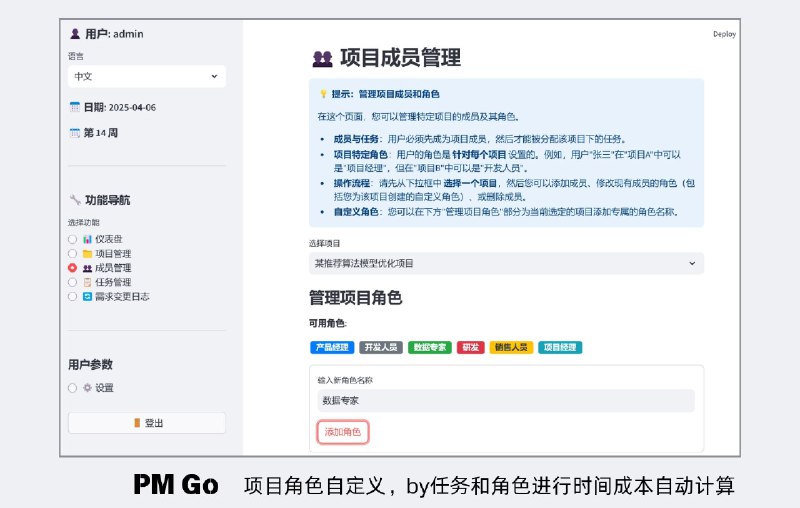Expand the 语言 dropdown chevron arrow
The height and width of the screenshot is (508, 800).
click(x=214, y=77)
